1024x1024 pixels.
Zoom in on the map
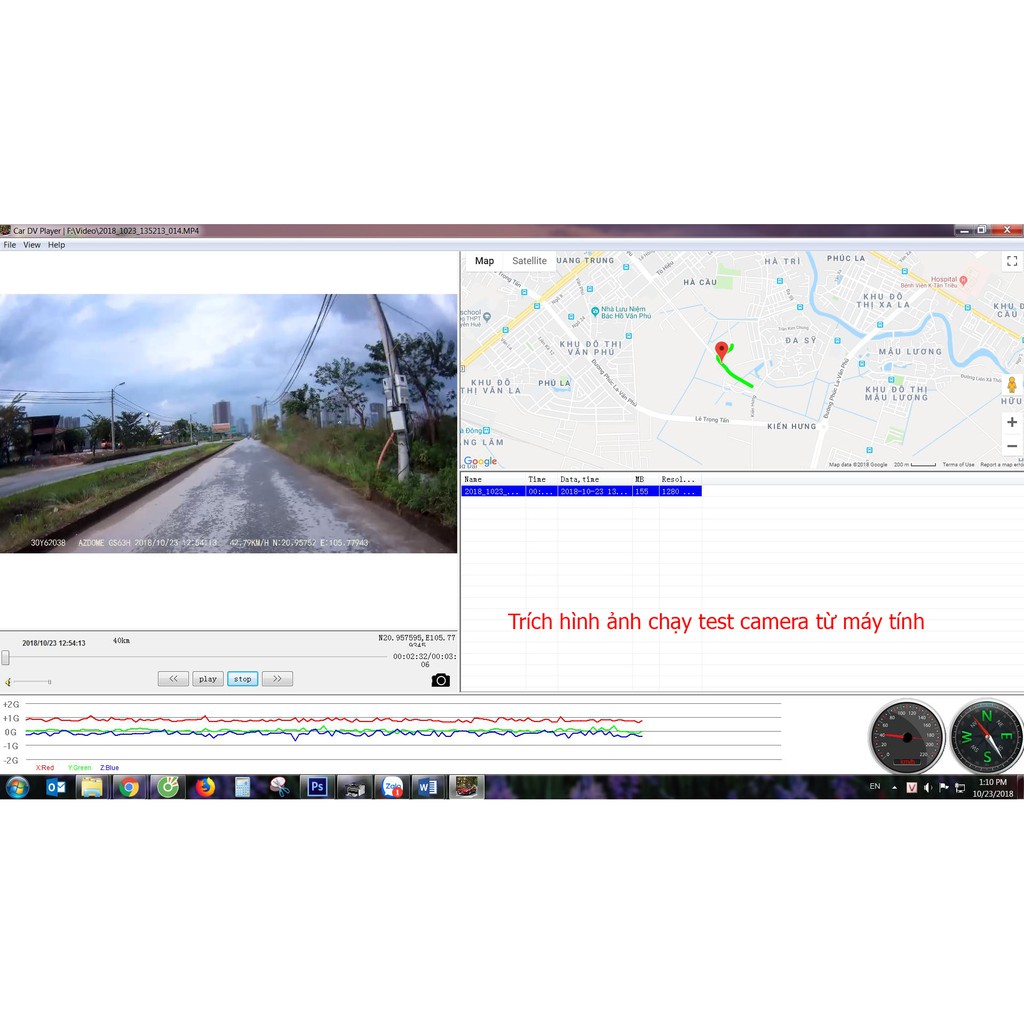point(1011,423)
